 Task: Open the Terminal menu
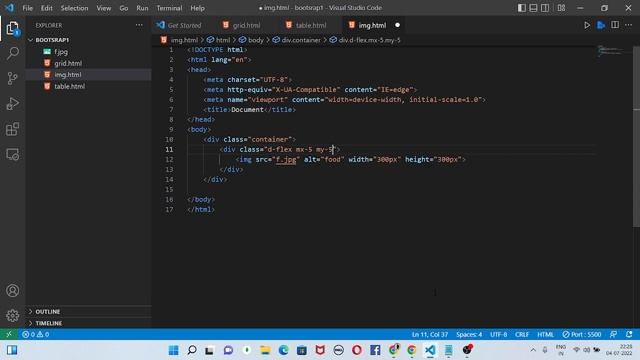169,8
